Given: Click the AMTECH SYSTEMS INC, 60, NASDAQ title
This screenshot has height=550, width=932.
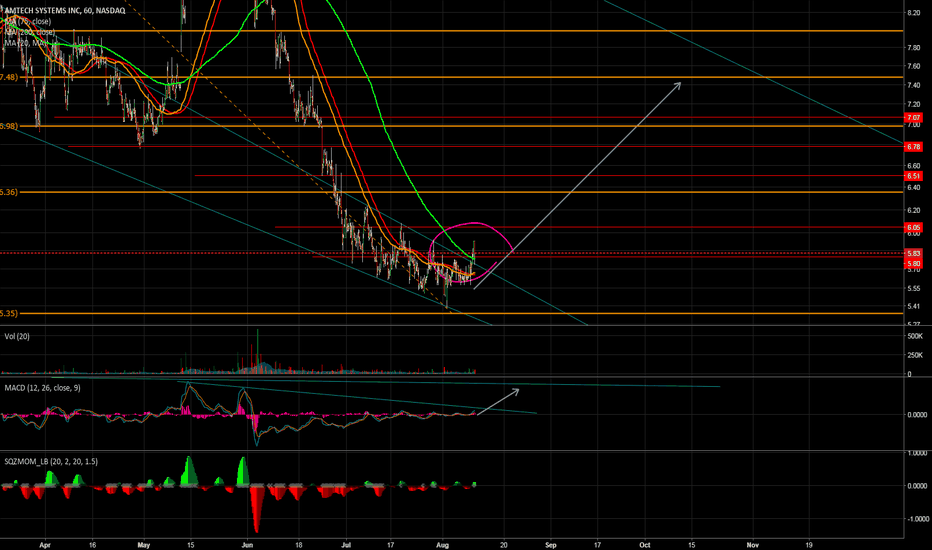Looking at the screenshot, I should 65,11.
